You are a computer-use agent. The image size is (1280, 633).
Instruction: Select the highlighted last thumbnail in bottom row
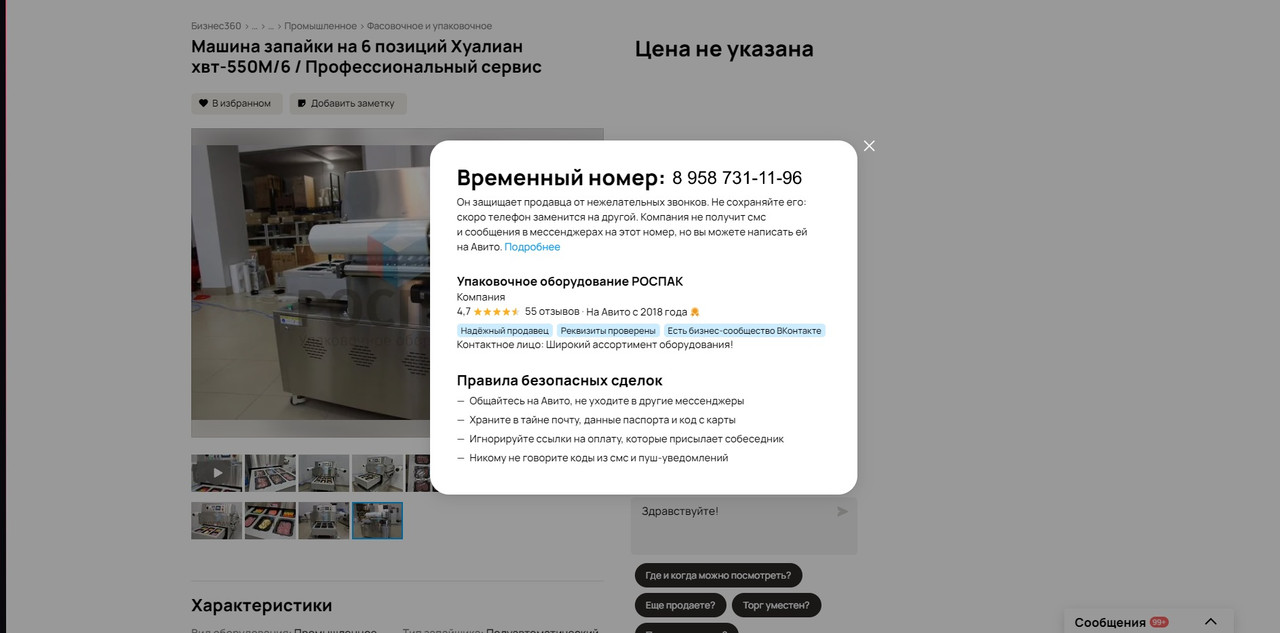[377, 521]
